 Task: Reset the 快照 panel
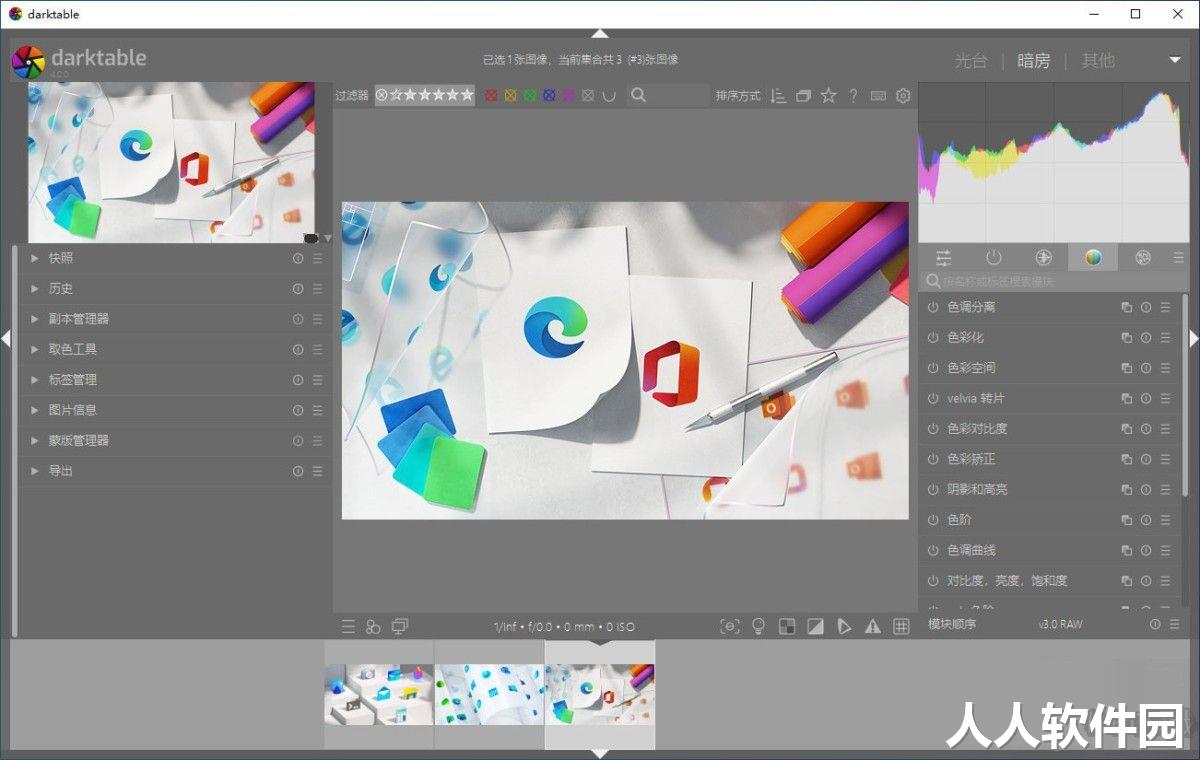tap(298, 258)
